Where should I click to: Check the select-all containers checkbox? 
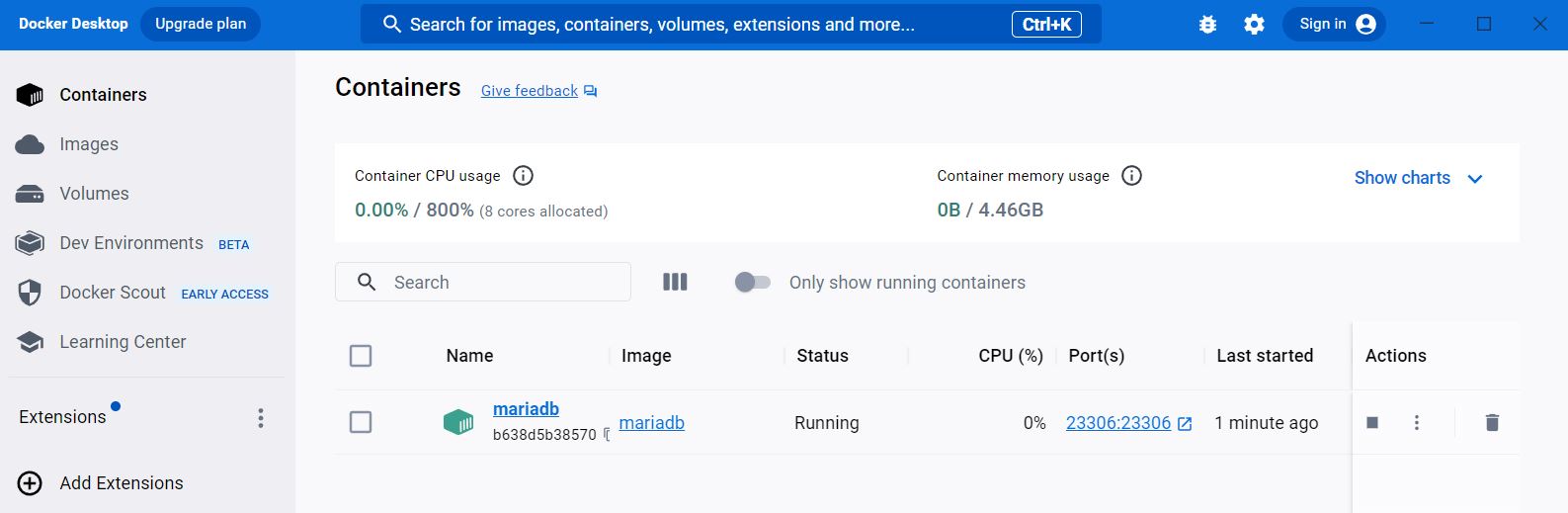[361, 356]
